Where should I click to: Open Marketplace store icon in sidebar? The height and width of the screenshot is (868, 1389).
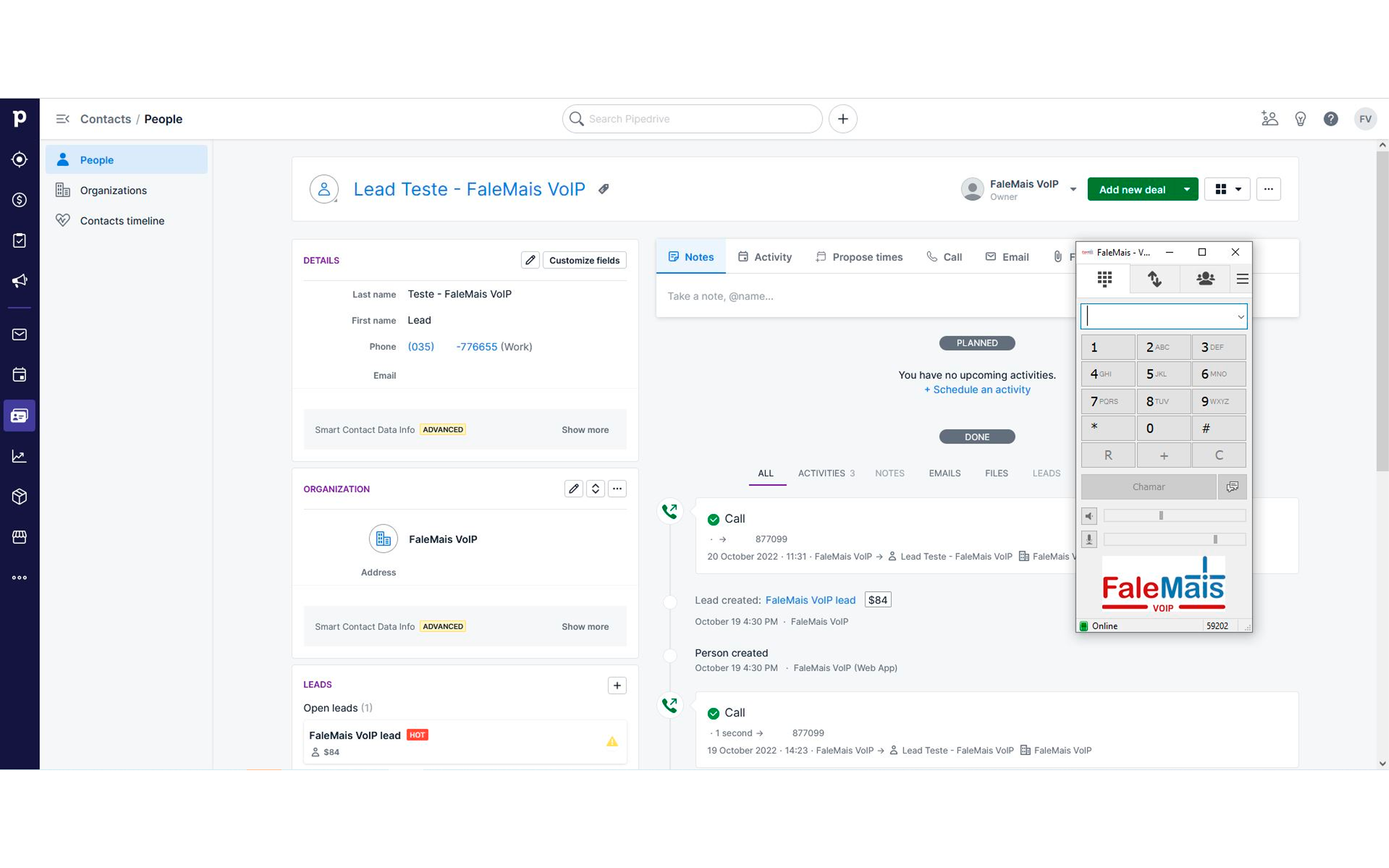coord(19,537)
